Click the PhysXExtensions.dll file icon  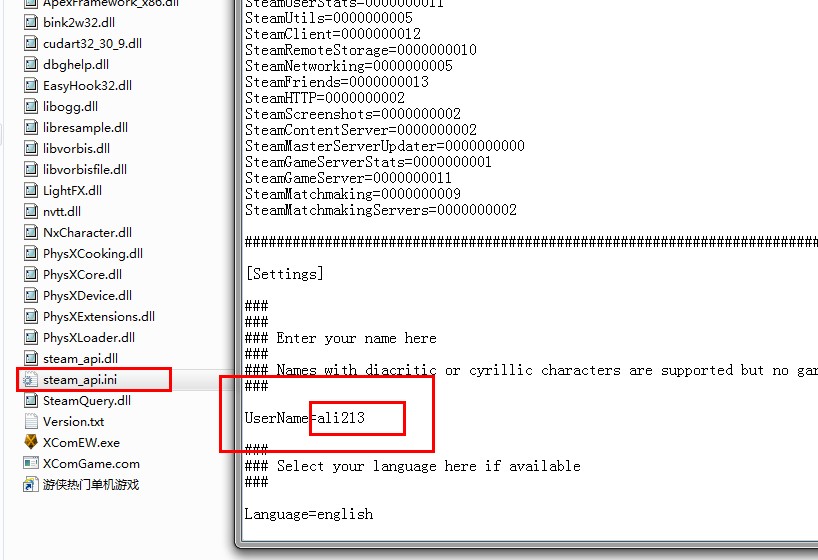click(31, 316)
